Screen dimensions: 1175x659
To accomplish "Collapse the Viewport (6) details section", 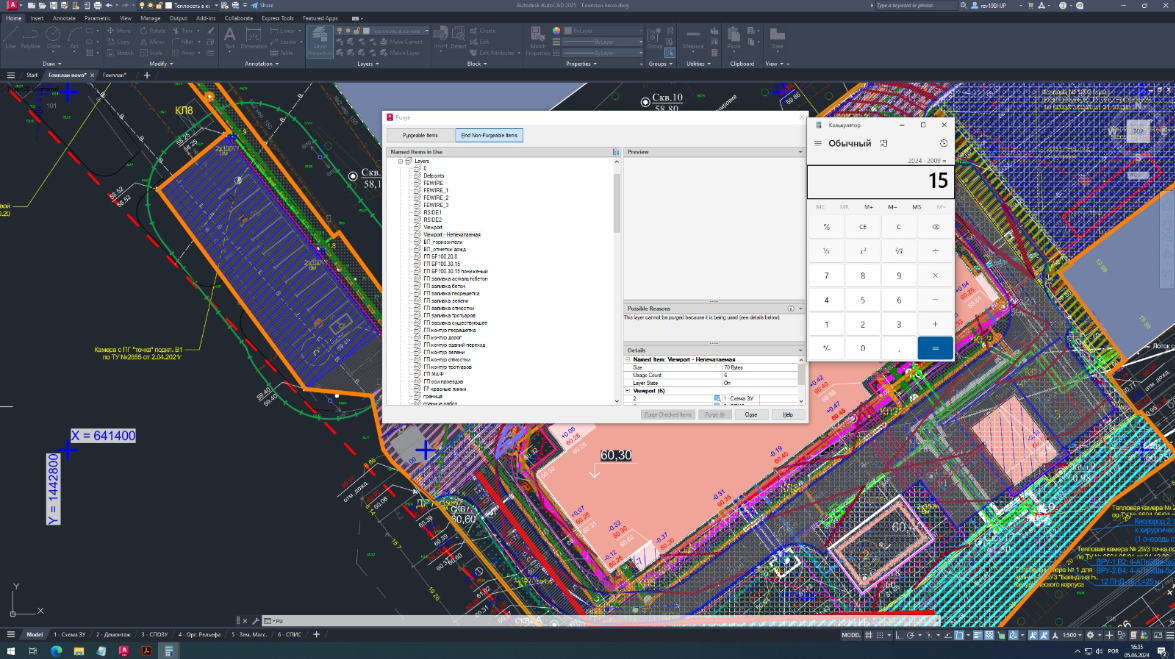I will click(628, 391).
